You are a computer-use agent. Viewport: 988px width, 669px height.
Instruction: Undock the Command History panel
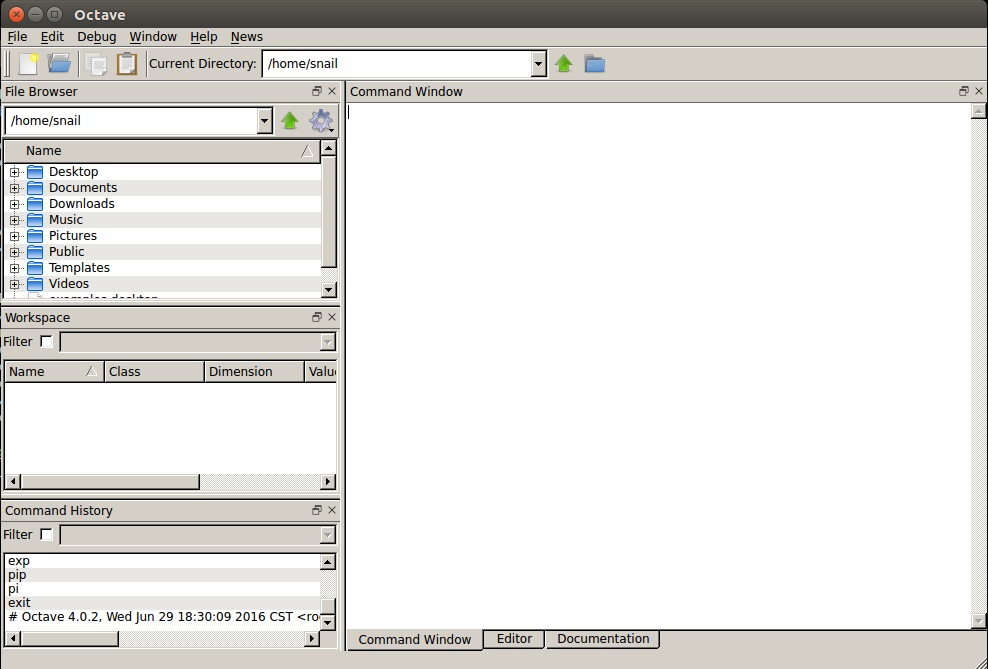[317, 510]
